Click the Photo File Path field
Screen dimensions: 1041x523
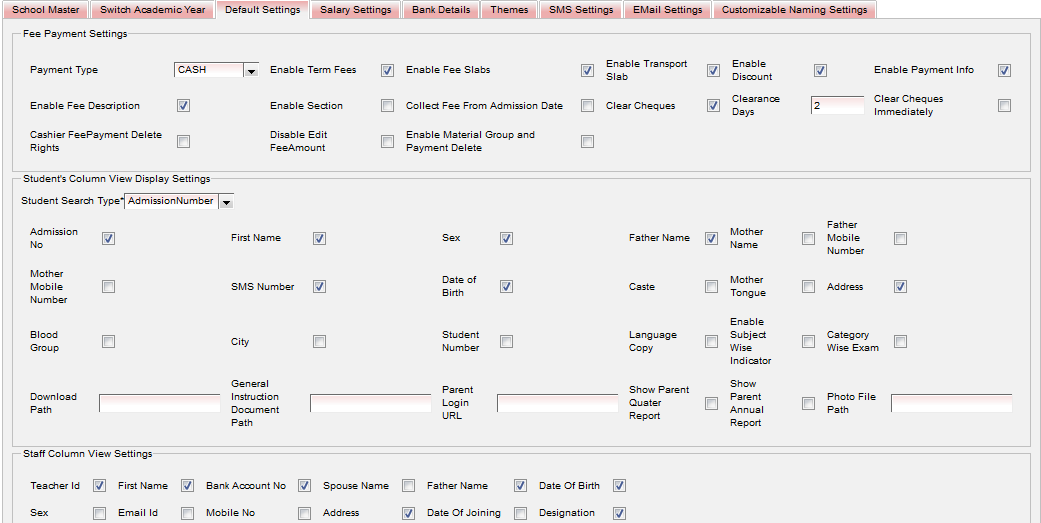pos(951,403)
